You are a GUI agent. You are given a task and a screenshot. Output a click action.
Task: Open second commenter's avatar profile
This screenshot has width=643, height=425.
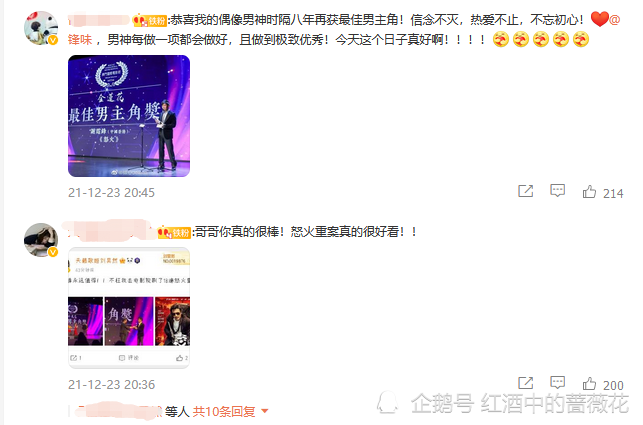tap(41, 240)
